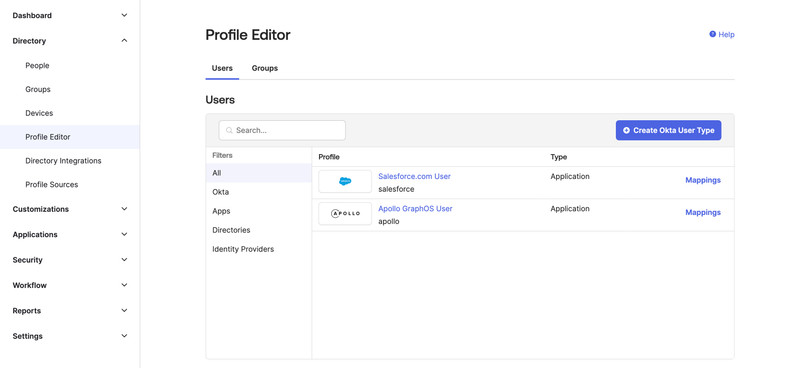Click the Customizations menu label

pyautogui.click(x=41, y=209)
